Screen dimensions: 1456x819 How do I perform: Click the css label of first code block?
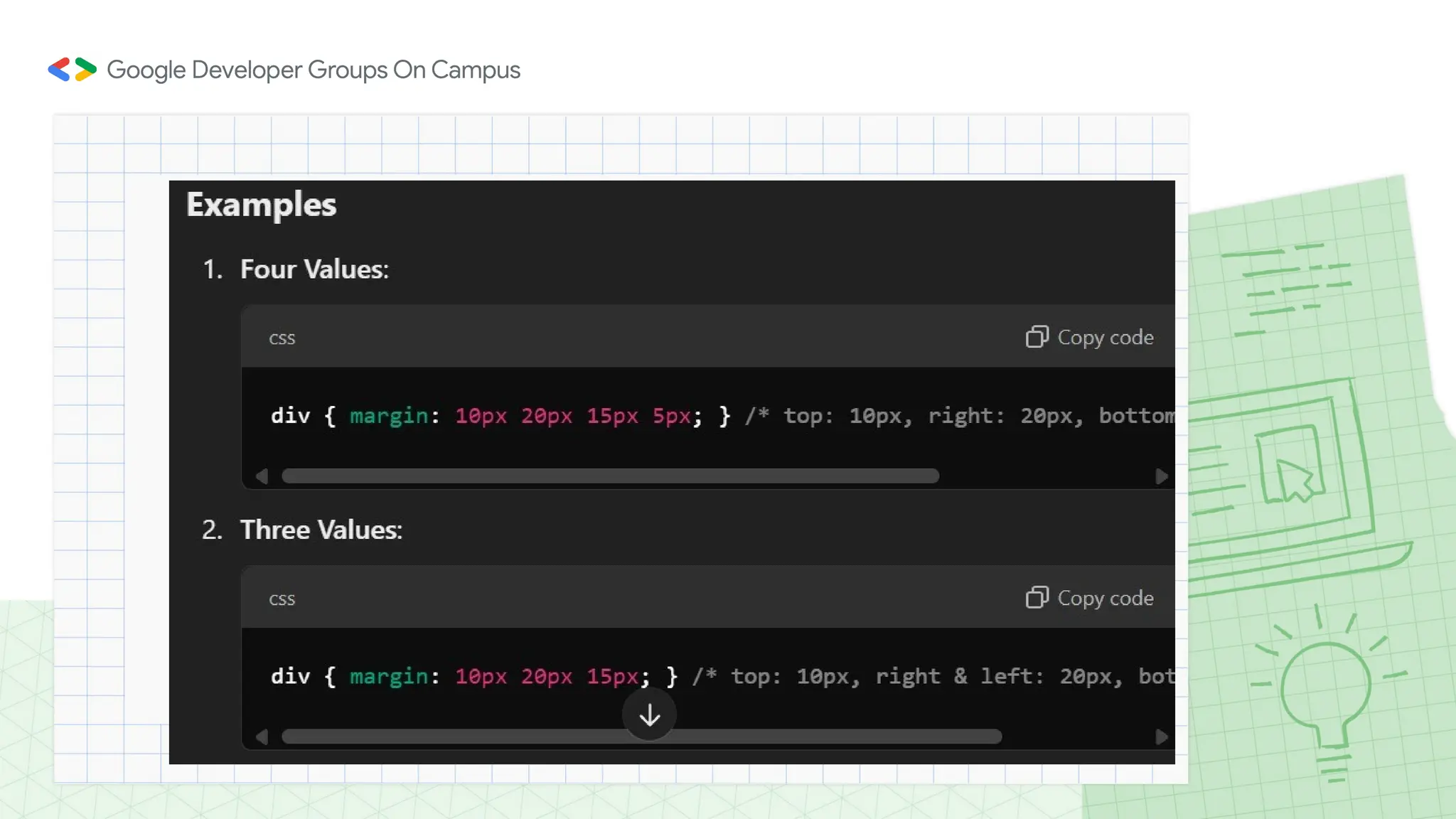(x=282, y=338)
